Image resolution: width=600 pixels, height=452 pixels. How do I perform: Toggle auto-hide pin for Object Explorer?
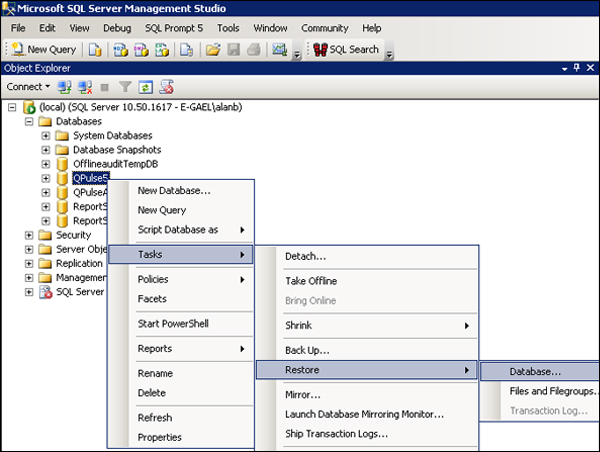577,68
